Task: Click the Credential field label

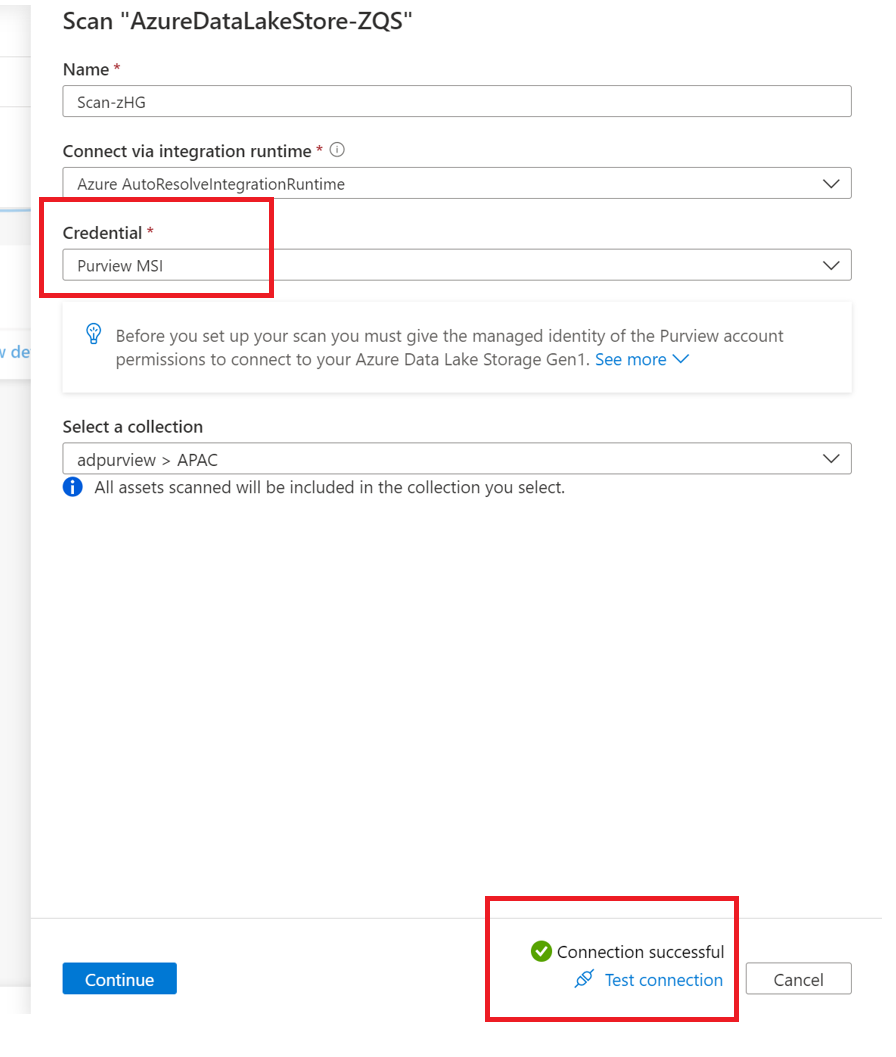Action: [x=102, y=233]
